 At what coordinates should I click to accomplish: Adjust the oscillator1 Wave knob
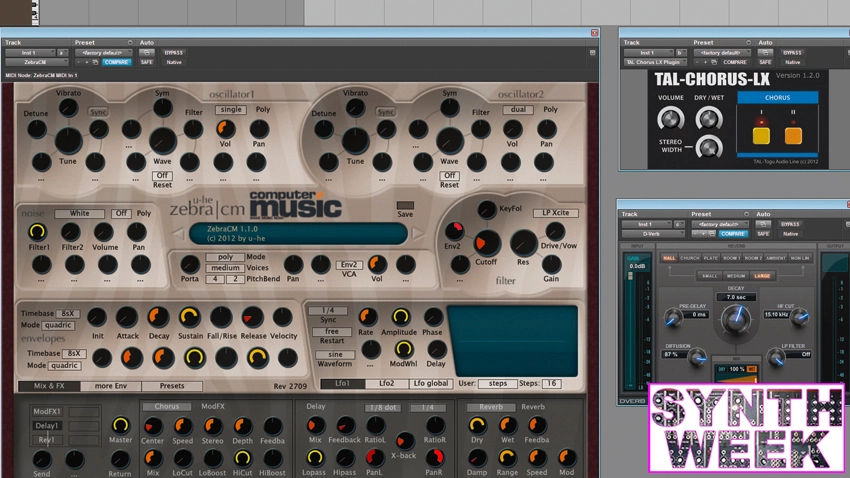pyautogui.click(x=163, y=140)
